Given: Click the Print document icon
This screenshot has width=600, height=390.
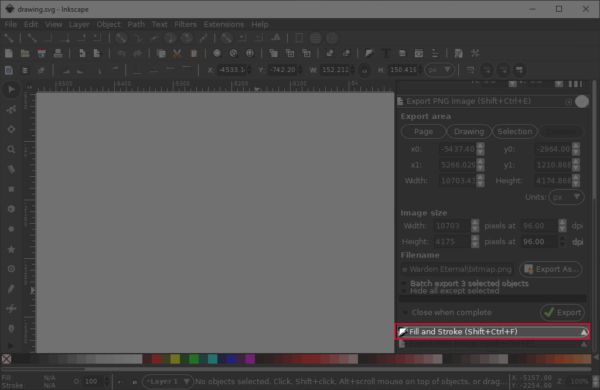Looking at the screenshot, I should (x=58, y=54).
